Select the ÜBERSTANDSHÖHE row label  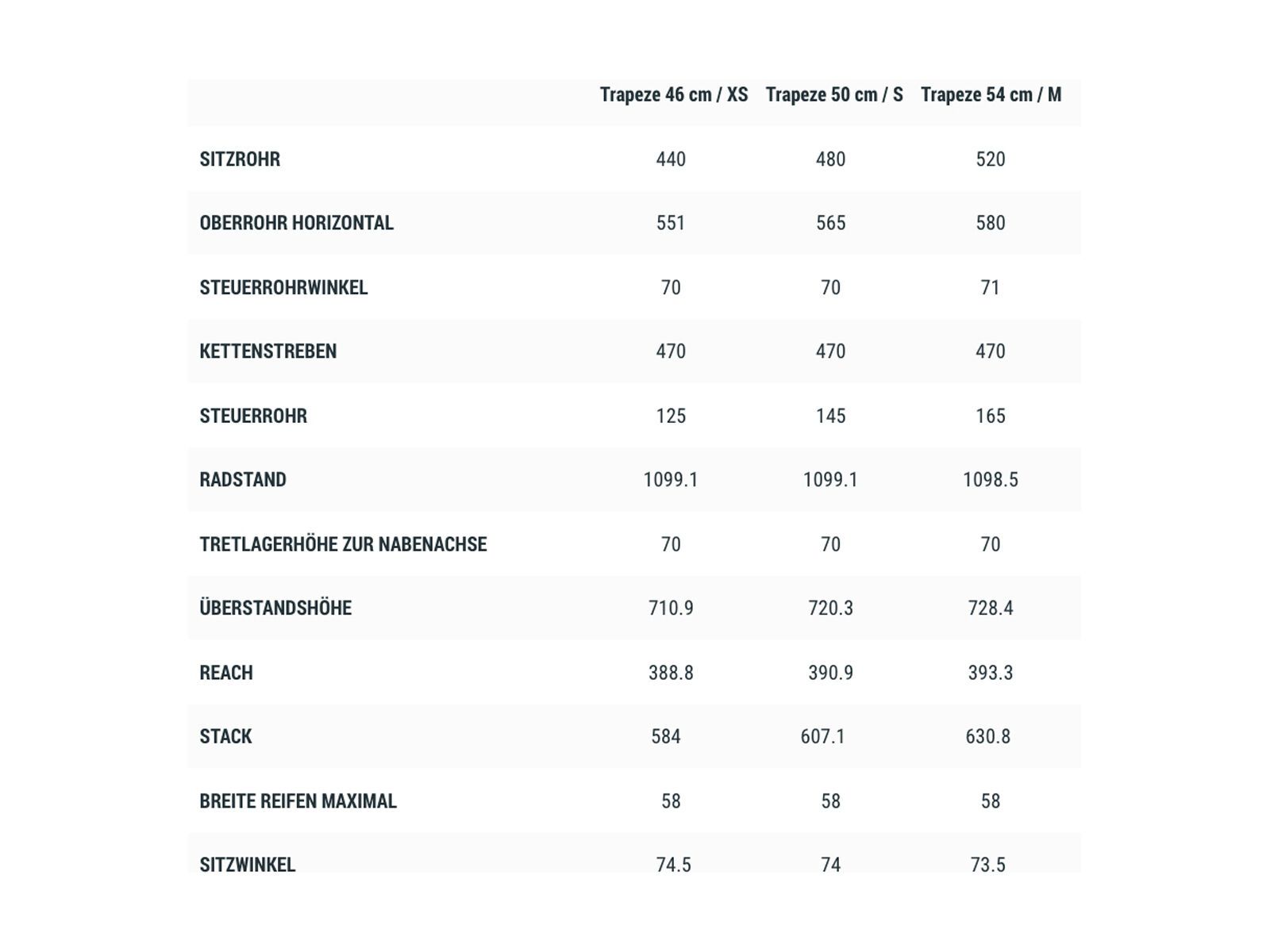point(275,608)
